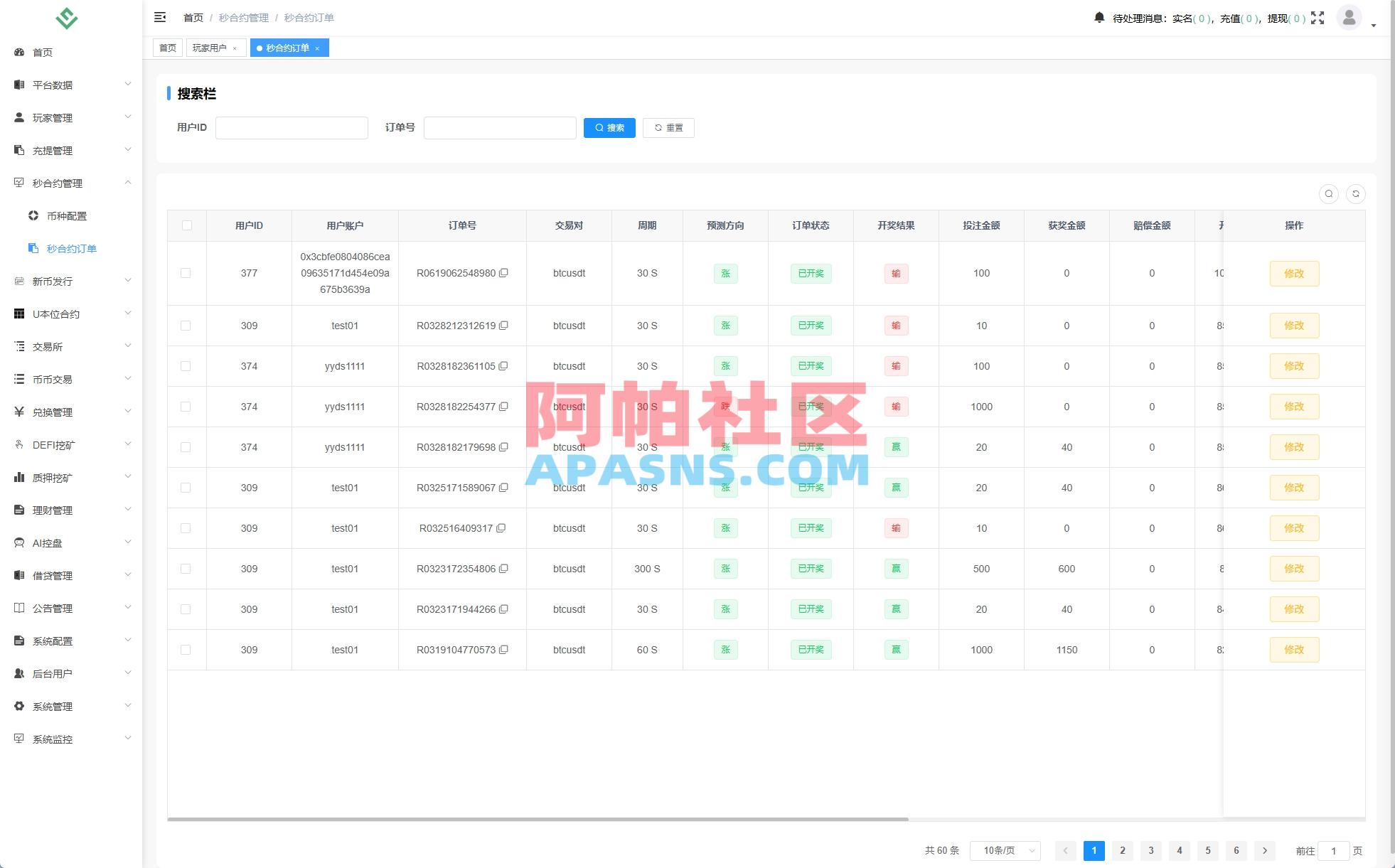Toggle fullscreen with the expand icon
Viewport: 1395px width, 868px height.
pyautogui.click(x=1319, y=16)
